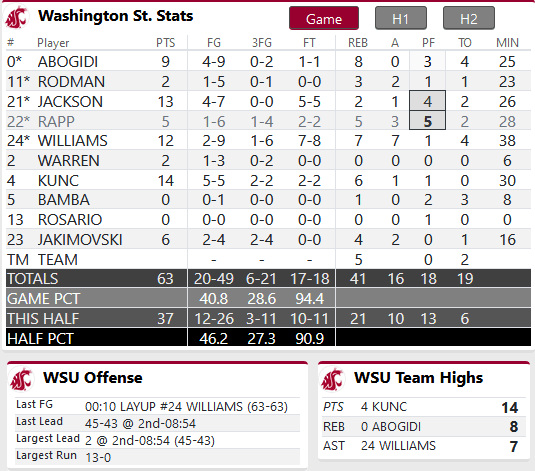Click the Cougar logo in WSU Offense panel
Image resolution: width=535 pixels, height=471 pixels.
click(22, 379)
